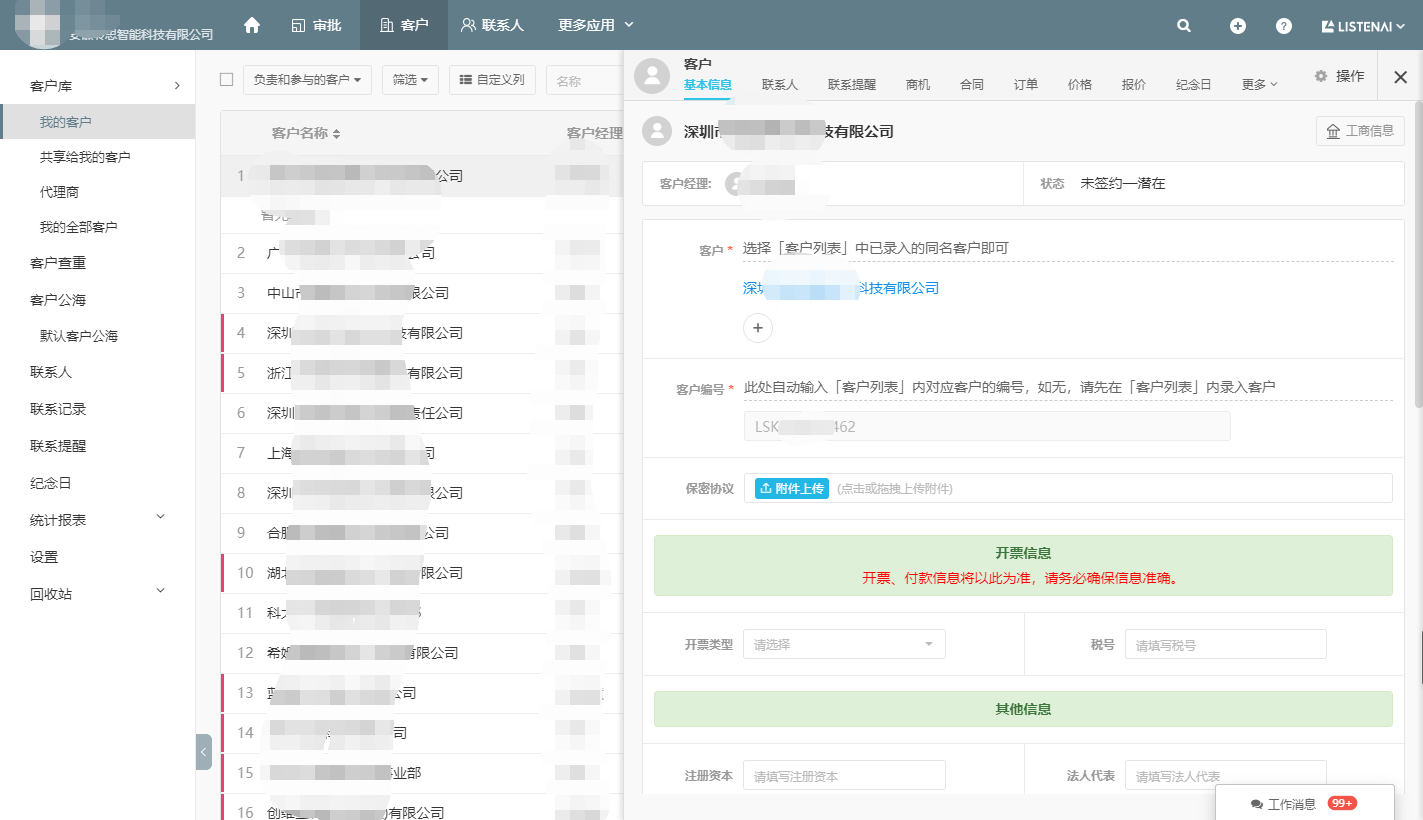Click 自定义列 button
Image resolution: width=1423 pixels, height=820 pixels.
click(493, 80)
